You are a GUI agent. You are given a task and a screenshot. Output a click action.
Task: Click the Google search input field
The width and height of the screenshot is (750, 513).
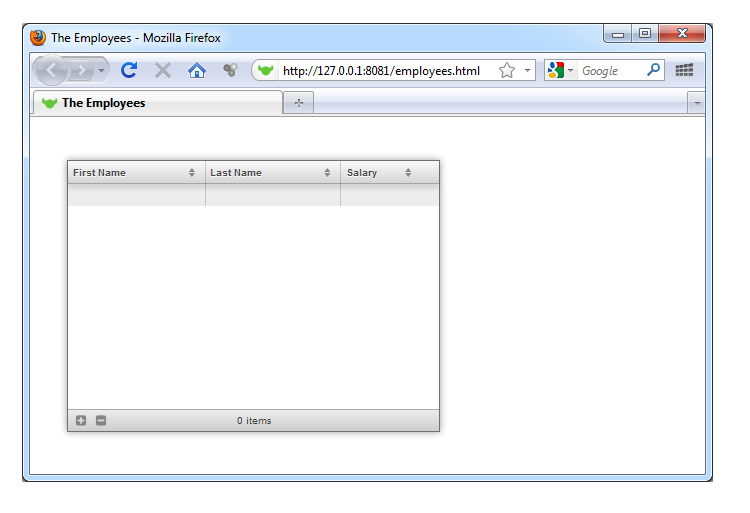610,71
